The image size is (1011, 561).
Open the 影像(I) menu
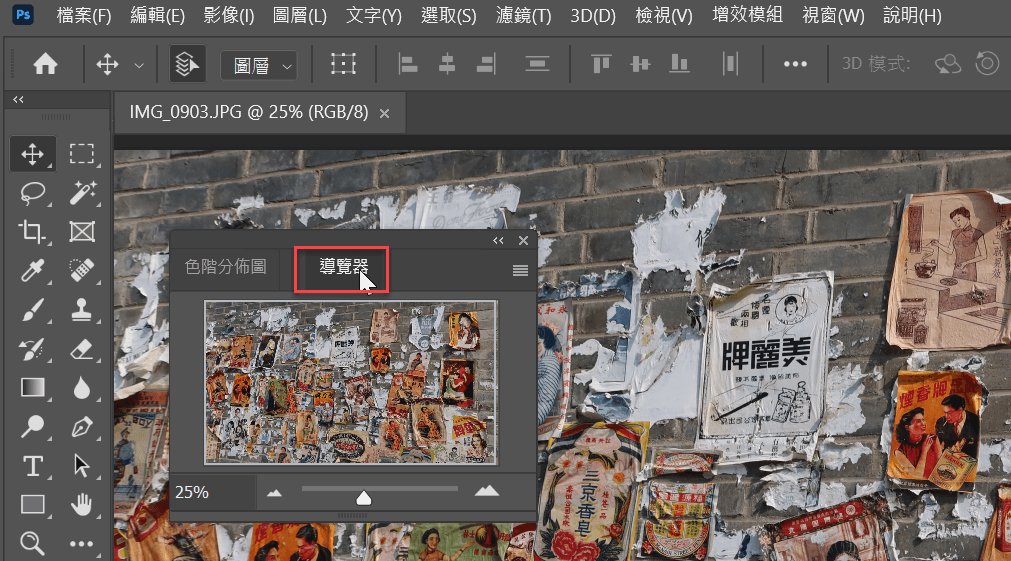coord(229,15)
